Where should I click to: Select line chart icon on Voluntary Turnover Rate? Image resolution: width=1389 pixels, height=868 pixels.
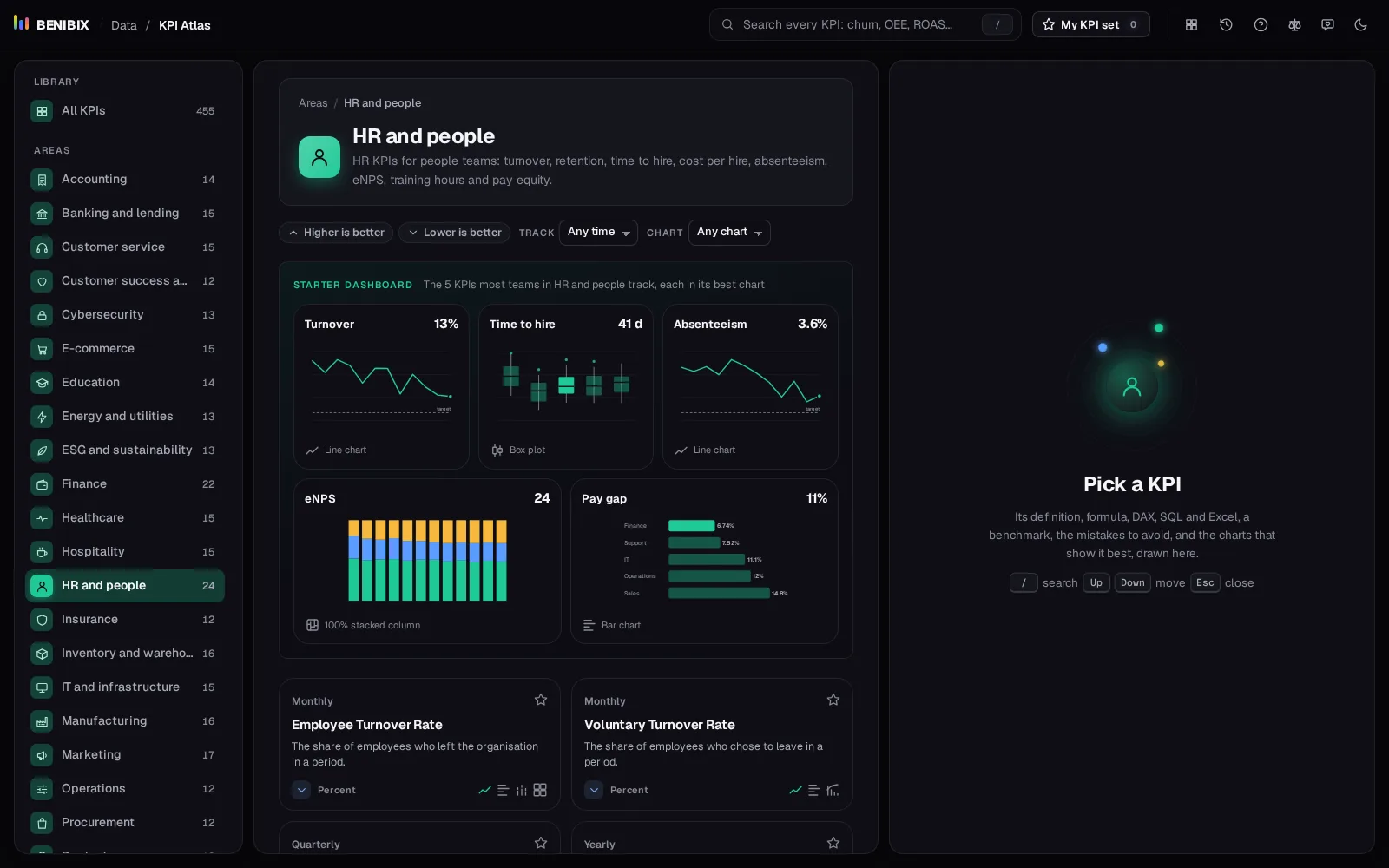coord(795,790)
